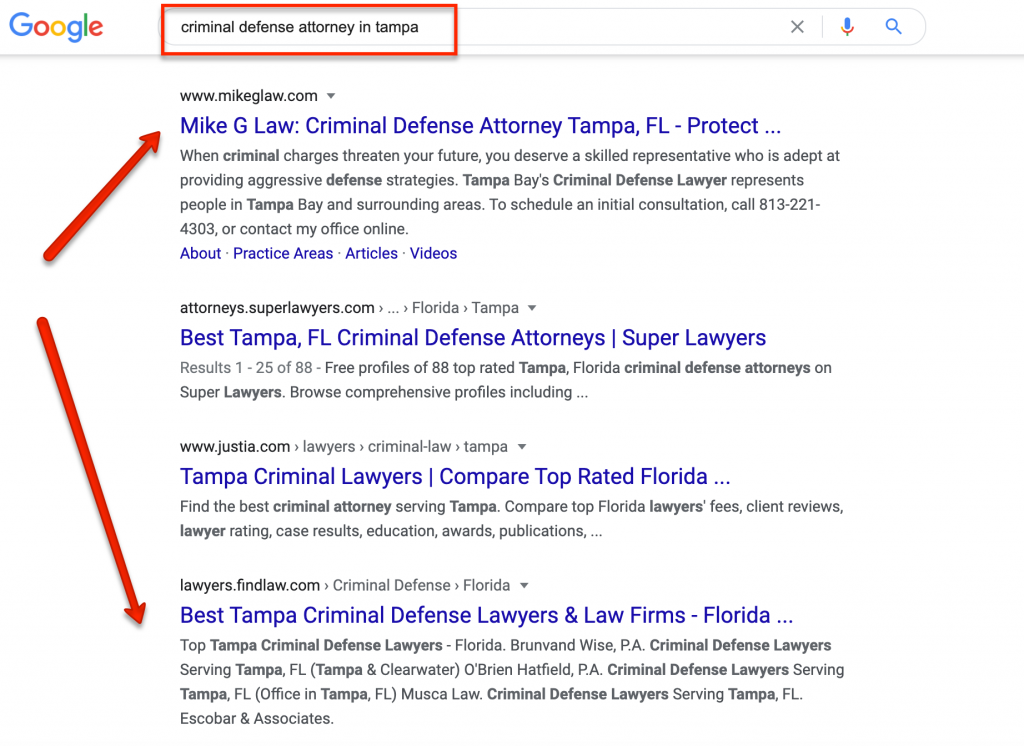Open the Tampa Criminal Lawyers Justia result
1024x746 pixels.
[438, 477]
